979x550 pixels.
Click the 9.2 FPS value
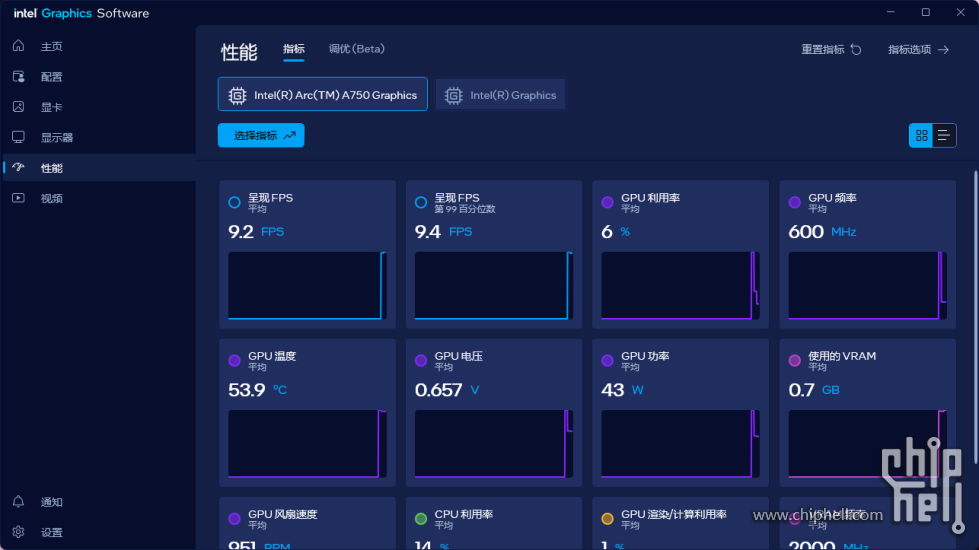pyautogui.click(x=256, y=232)
